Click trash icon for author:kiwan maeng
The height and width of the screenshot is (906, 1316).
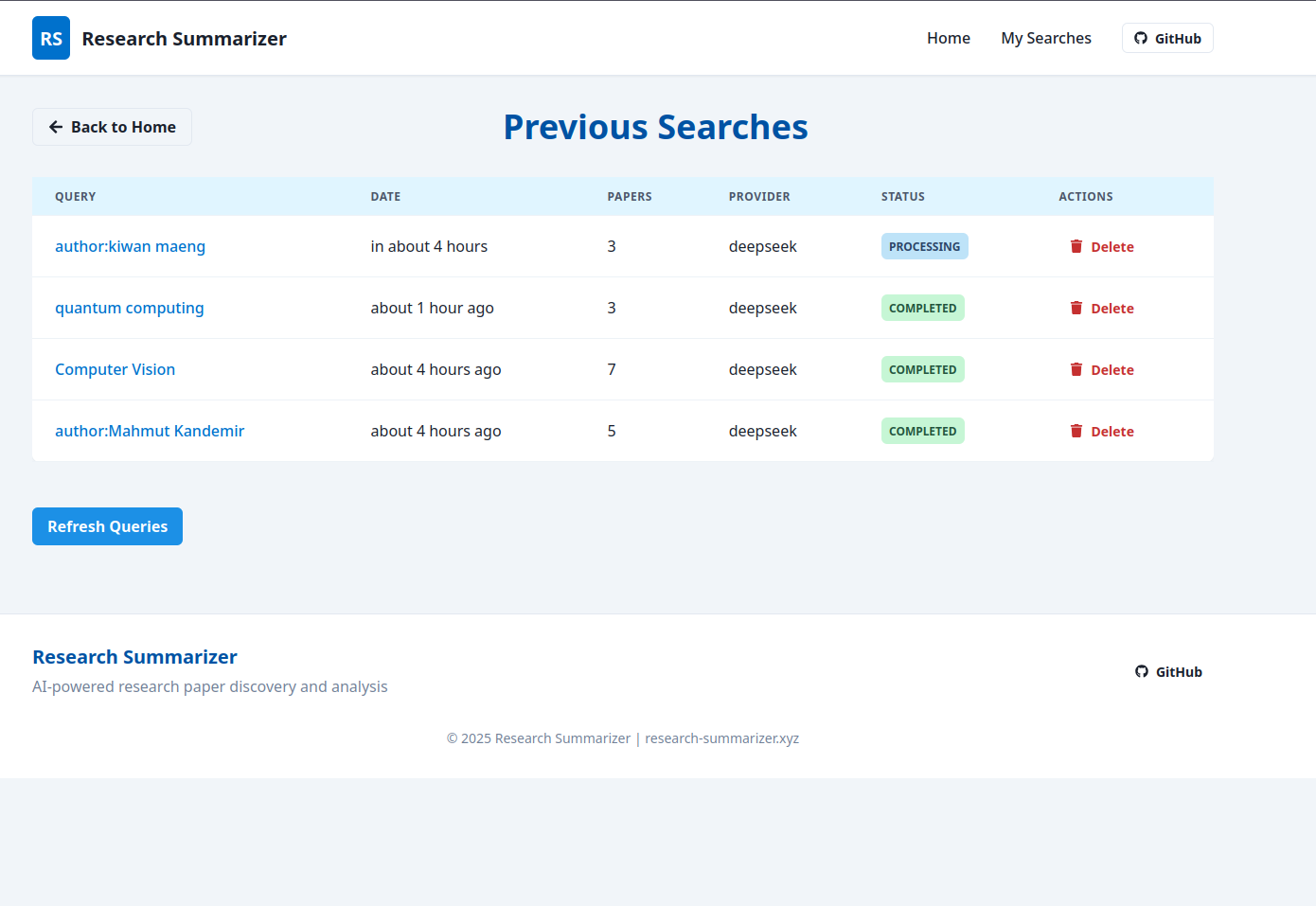(1076, 246)
